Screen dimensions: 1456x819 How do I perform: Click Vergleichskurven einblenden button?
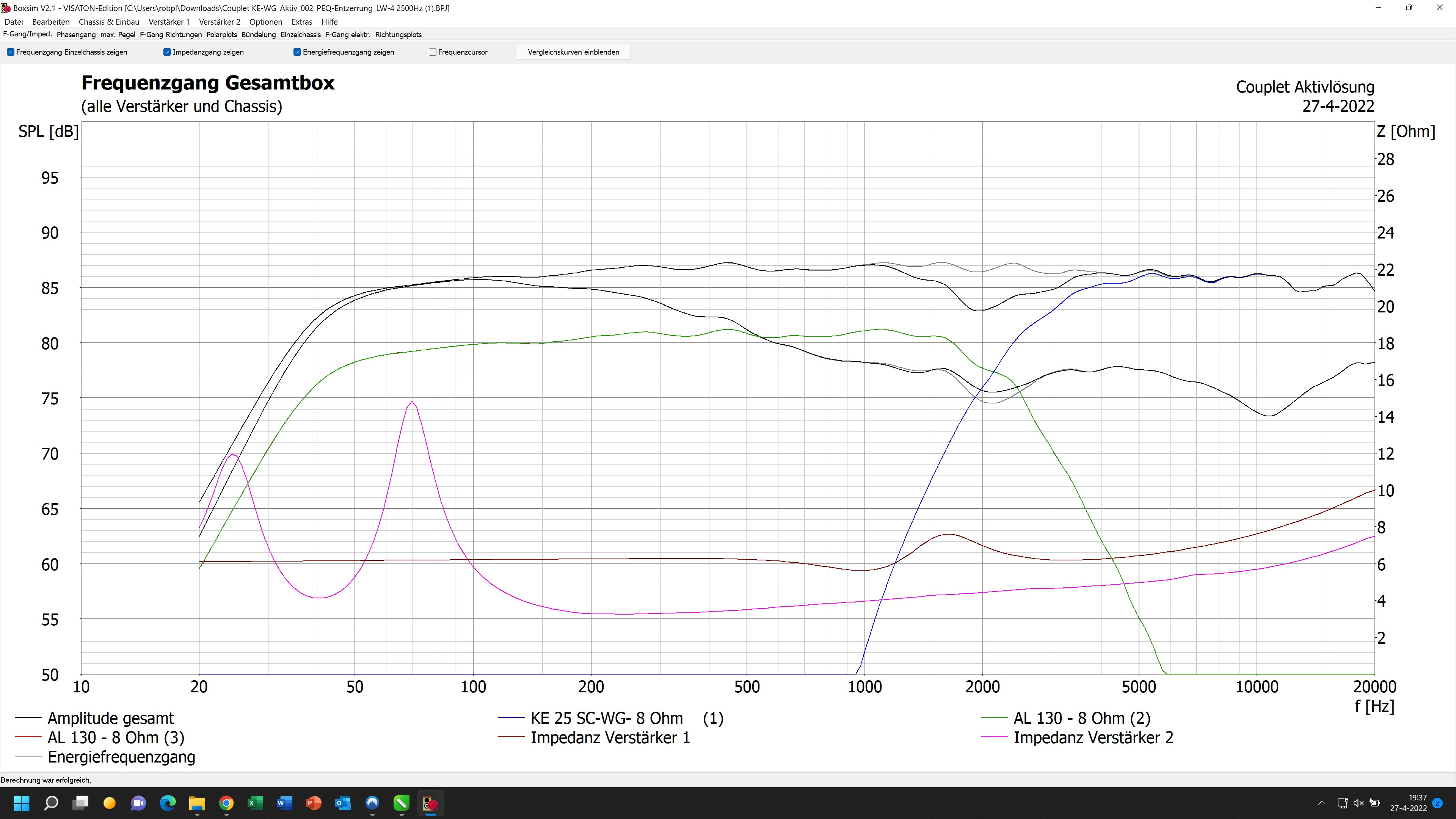[573, 52]
